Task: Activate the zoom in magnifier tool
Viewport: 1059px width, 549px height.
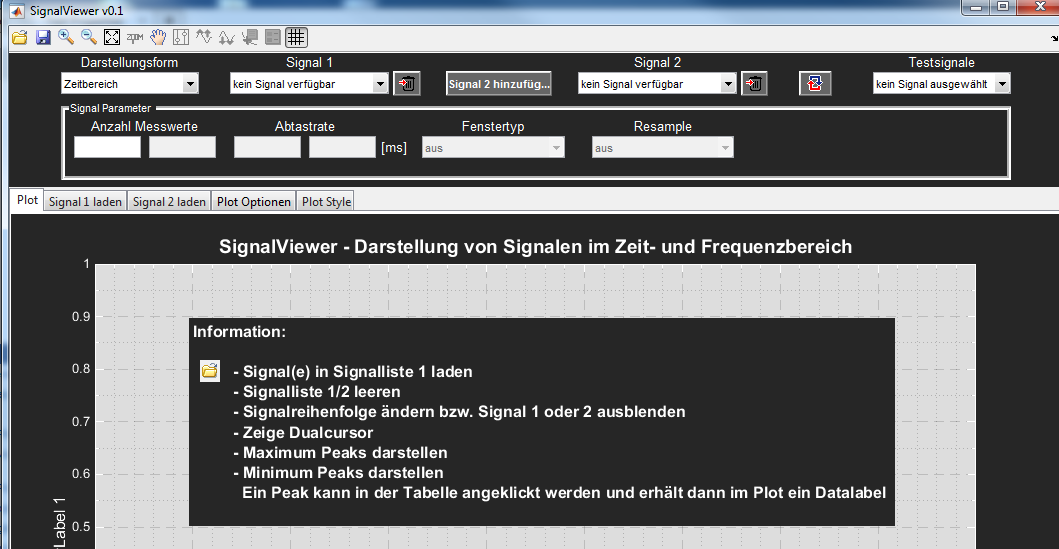Action: [x=66, y=37]
